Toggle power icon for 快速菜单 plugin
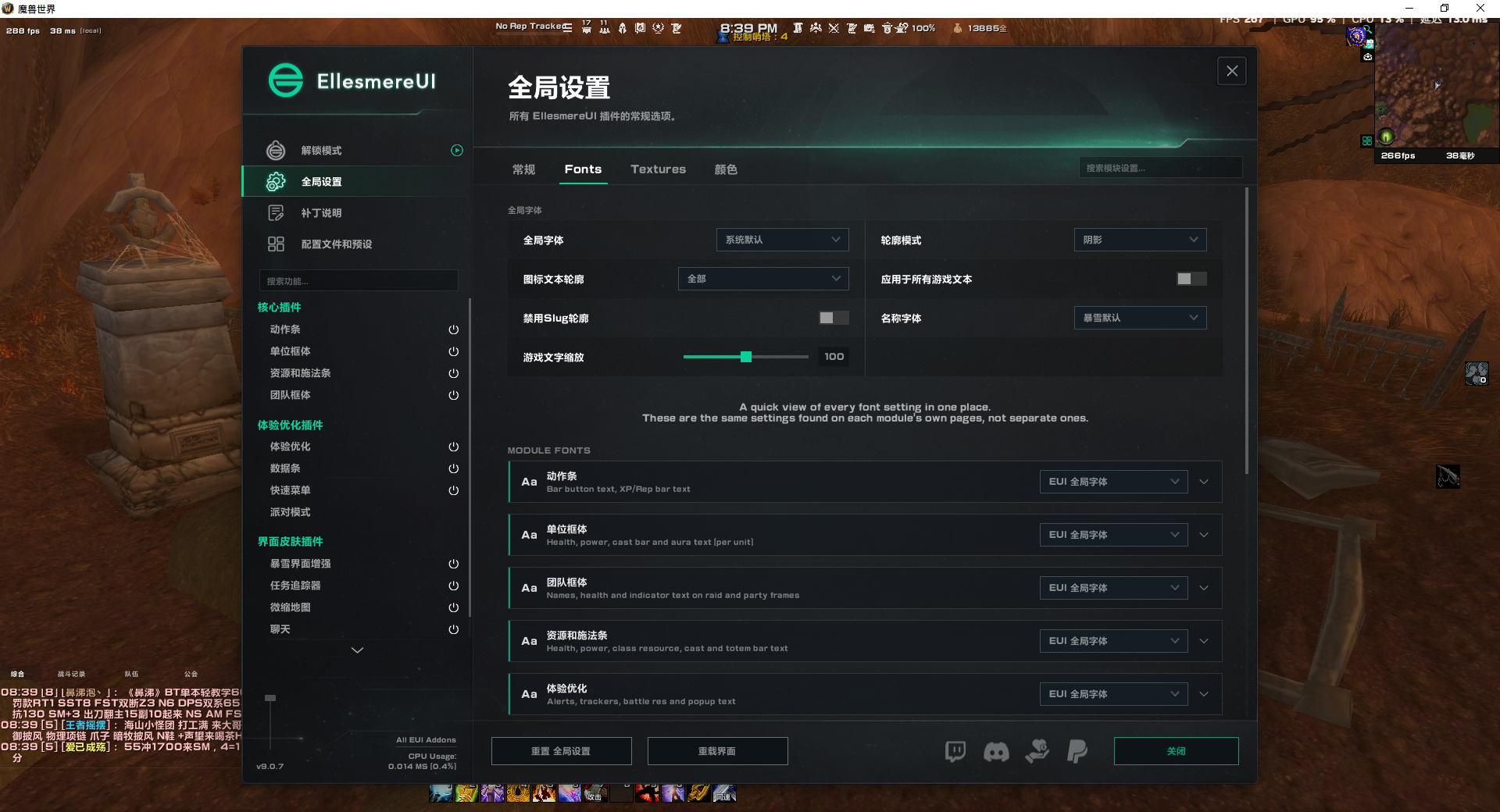 point(453,490)
